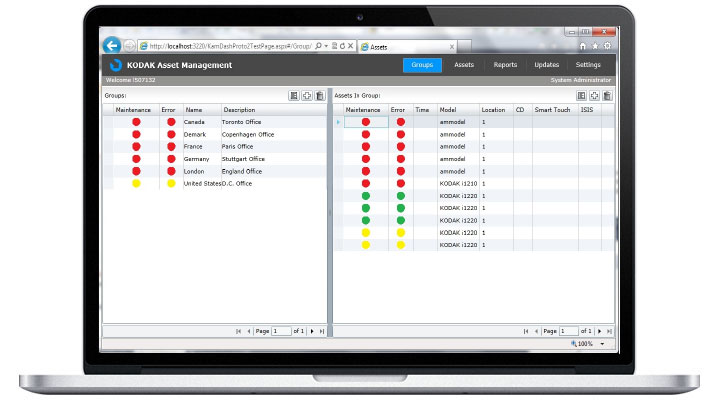Select the United States group row
Image resolution: width=720 pixels, height=400 pixels.
coord(215,183)
